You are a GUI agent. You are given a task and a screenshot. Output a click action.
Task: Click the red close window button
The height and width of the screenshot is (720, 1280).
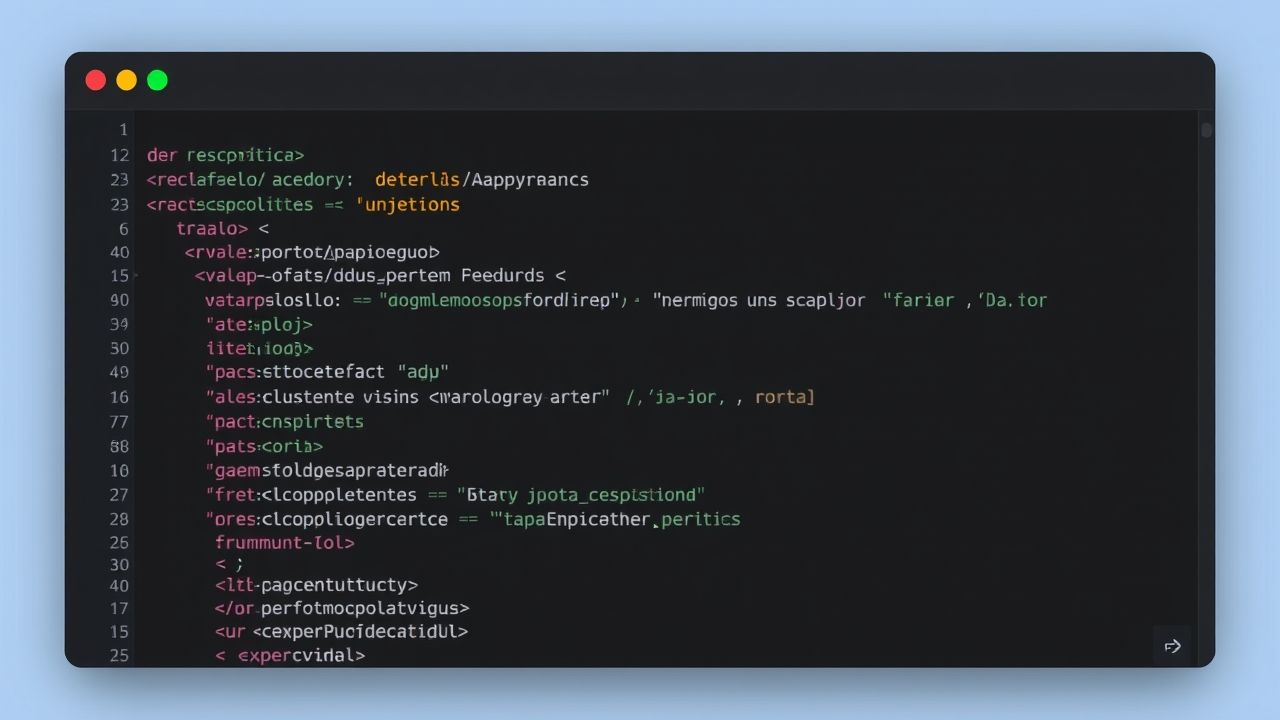(x=96, y=80)
